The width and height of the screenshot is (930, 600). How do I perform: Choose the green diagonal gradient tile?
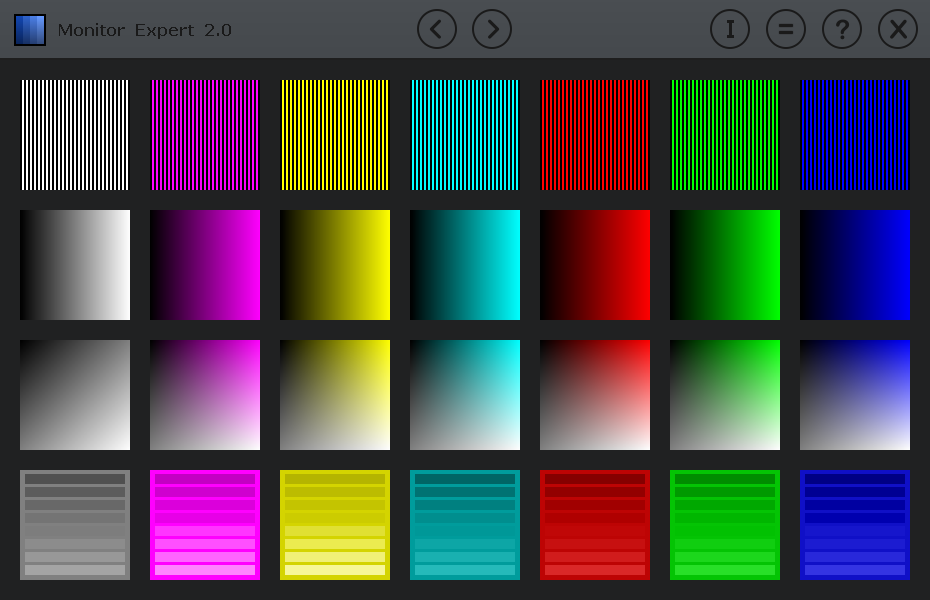pyautogui.click(x=725, y=395)
